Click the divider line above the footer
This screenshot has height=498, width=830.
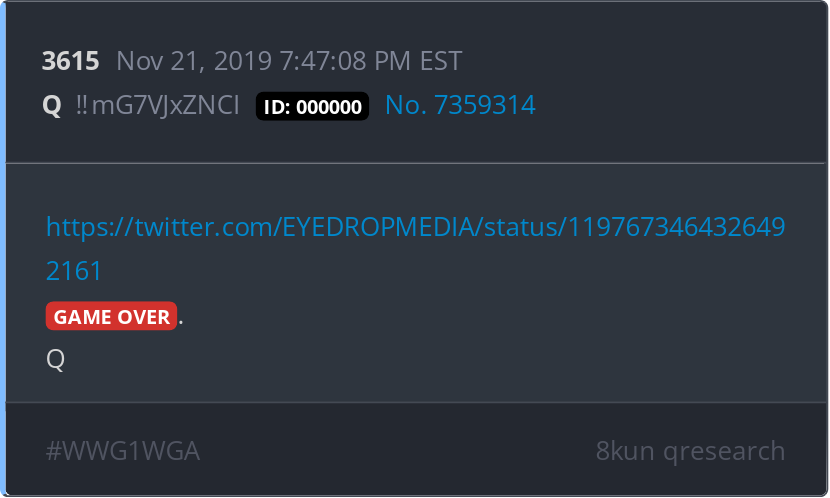(x=416, y=402)
